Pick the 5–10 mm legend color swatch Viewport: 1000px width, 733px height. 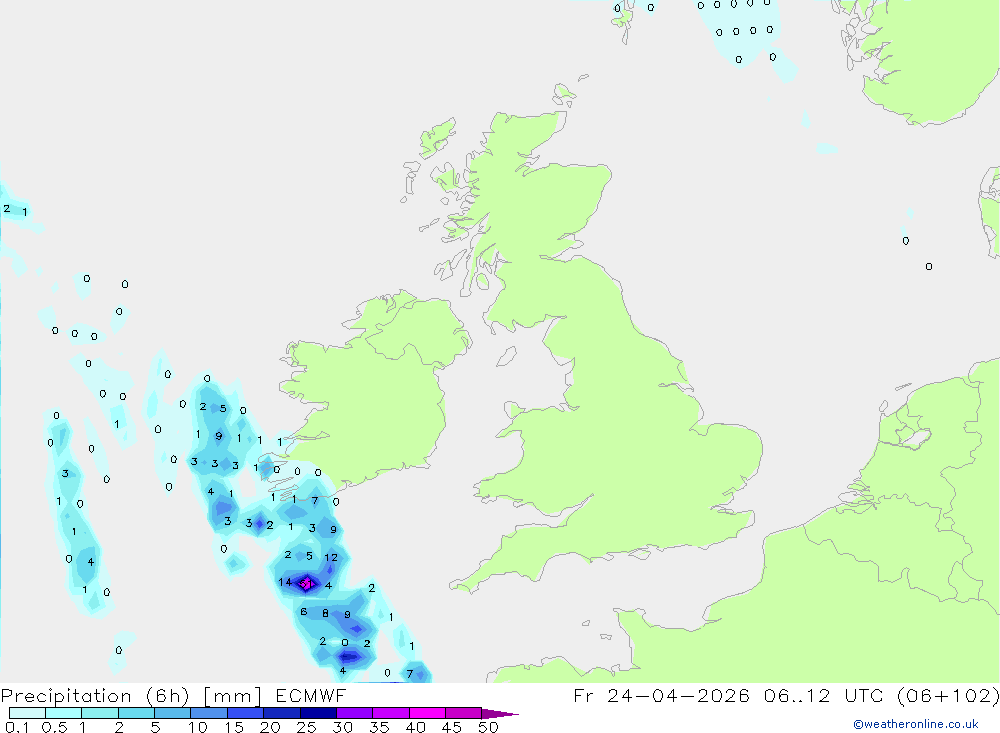click(x=173, y=713)
